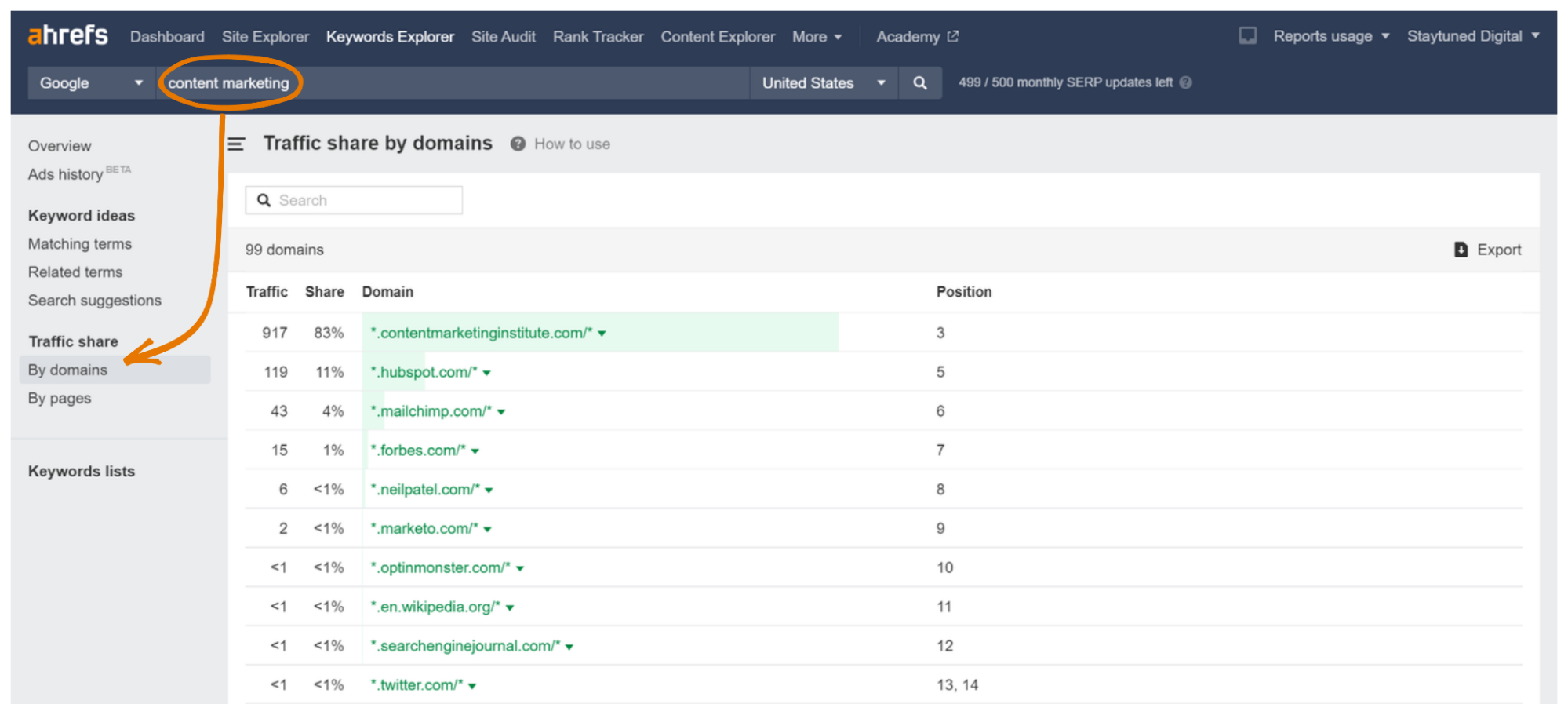Click the How to use link
Image resolution: width=1568 pixels, height=715 pixels.
[x=572, y=144]
